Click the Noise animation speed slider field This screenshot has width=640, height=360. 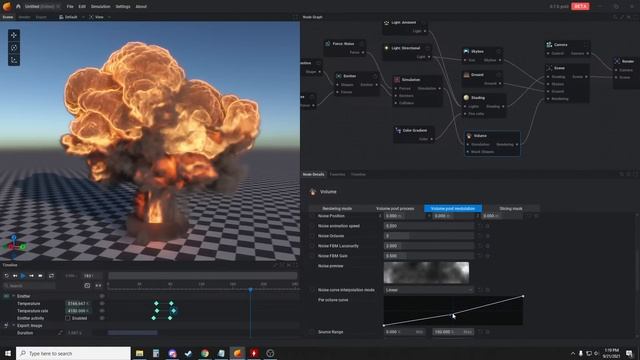pos(429,226)
